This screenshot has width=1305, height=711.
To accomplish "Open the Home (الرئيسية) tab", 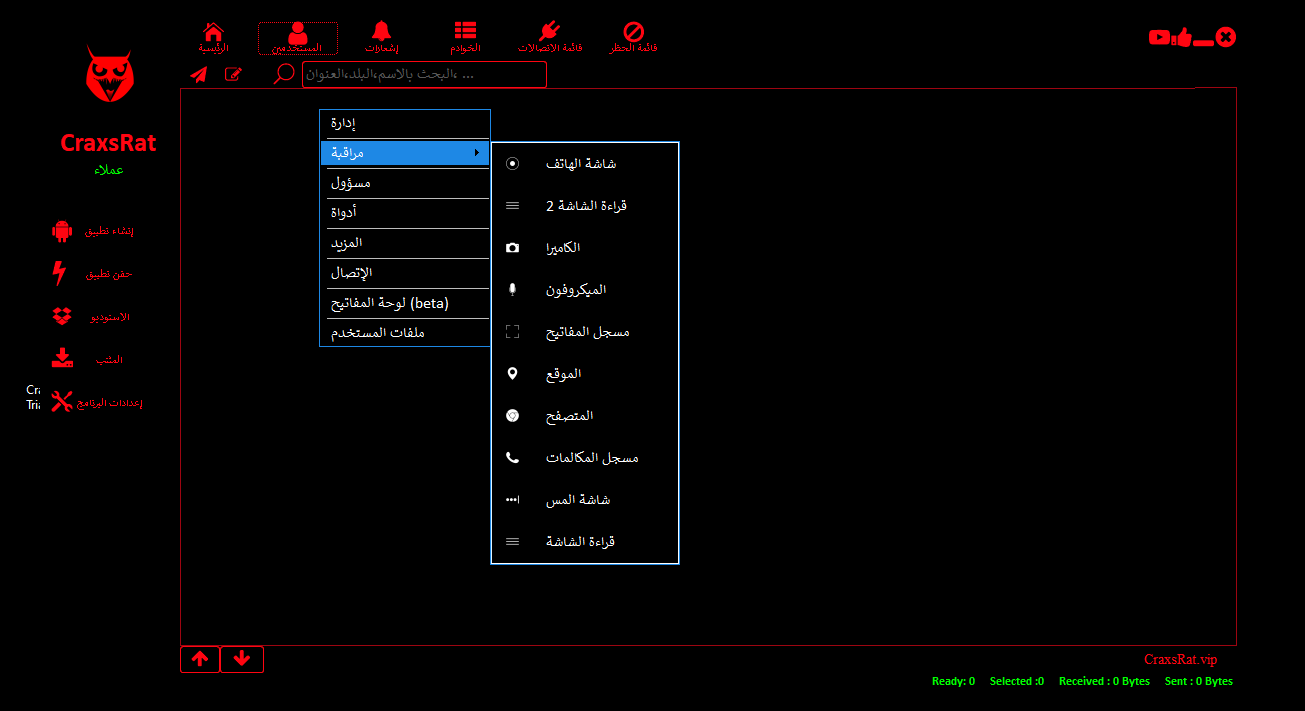I will click(x=213, y=37).
